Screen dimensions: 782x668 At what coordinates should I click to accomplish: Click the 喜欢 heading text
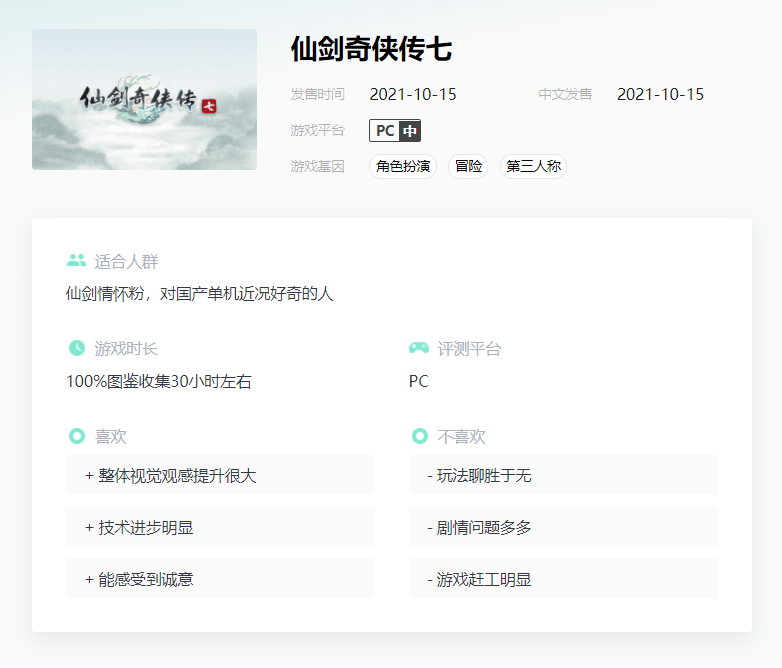point(111,437)
